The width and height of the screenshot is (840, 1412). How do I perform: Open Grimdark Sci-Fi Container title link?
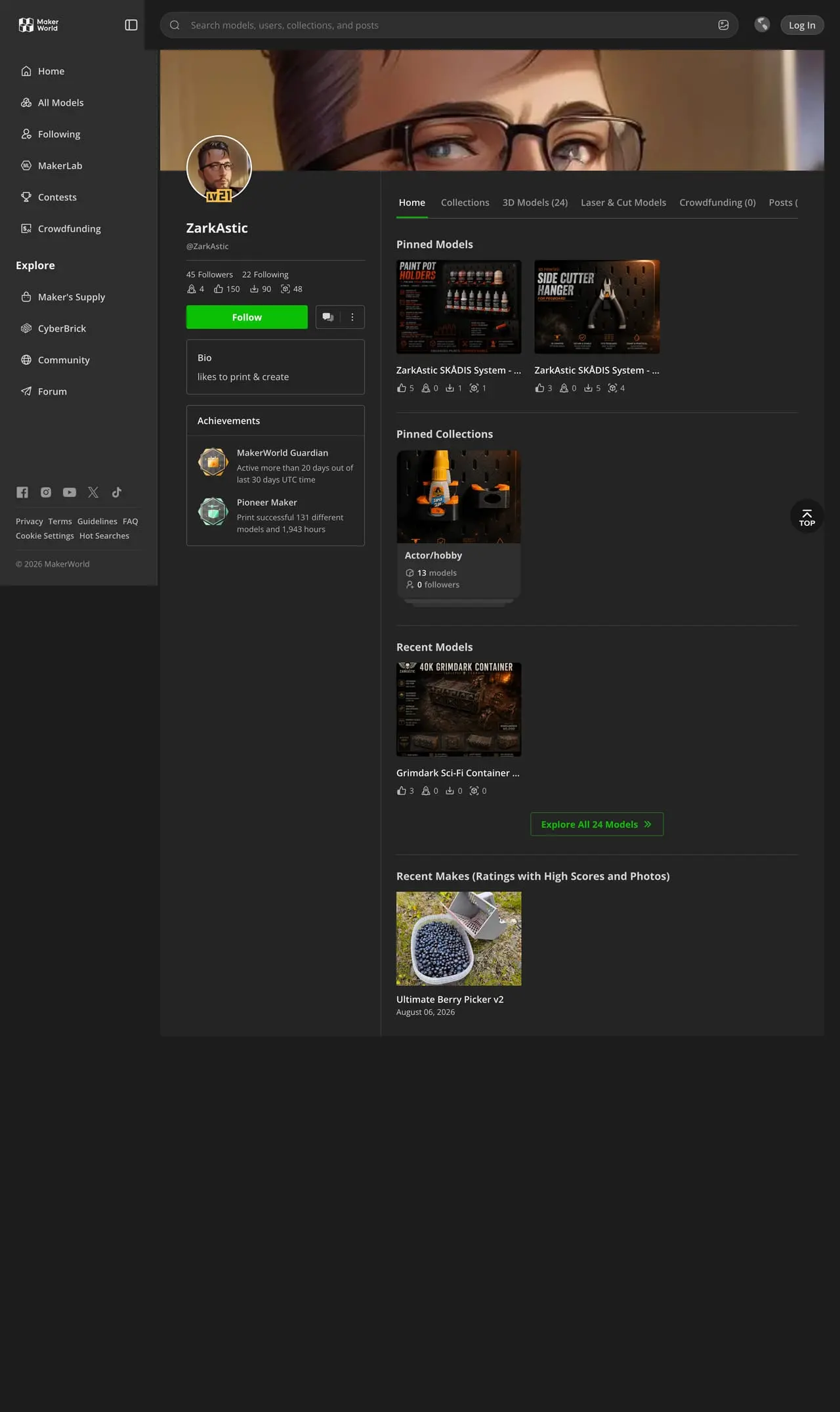coord(458,773)
